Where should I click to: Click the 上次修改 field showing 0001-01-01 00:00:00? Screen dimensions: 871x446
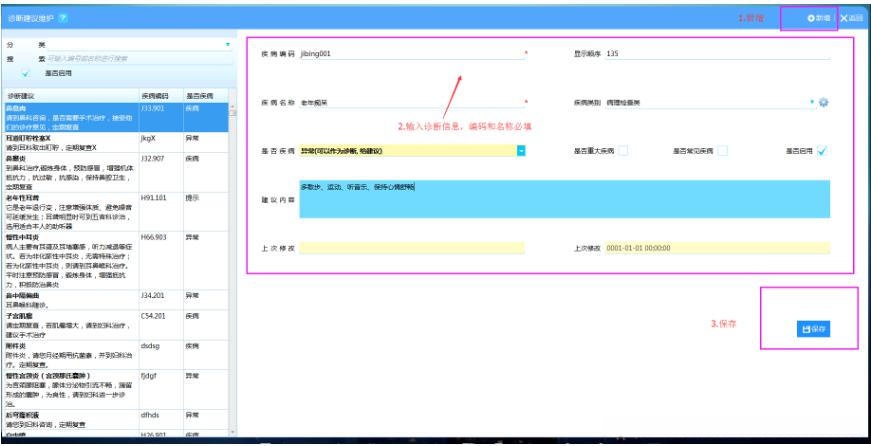pyautogui.click(x=718, y=248)
